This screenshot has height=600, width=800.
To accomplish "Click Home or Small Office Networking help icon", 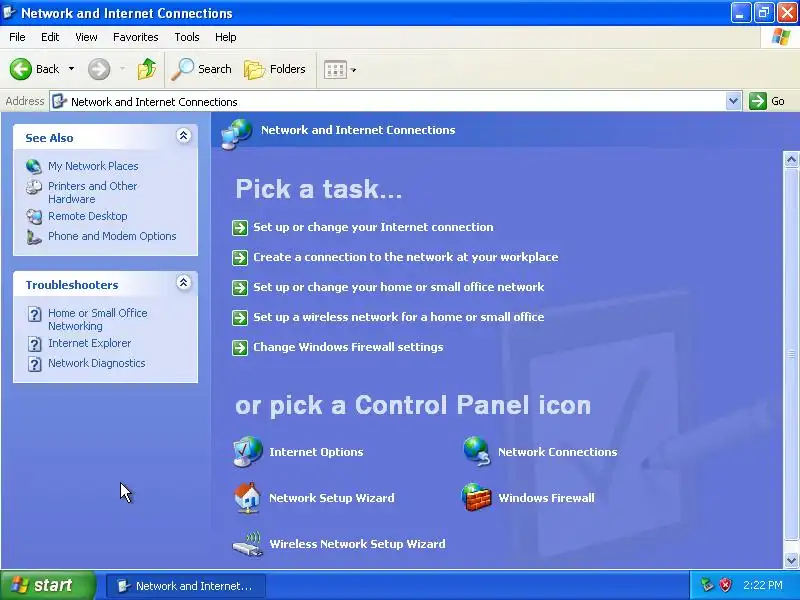I will pyautogui.click(x=34, y=314).
